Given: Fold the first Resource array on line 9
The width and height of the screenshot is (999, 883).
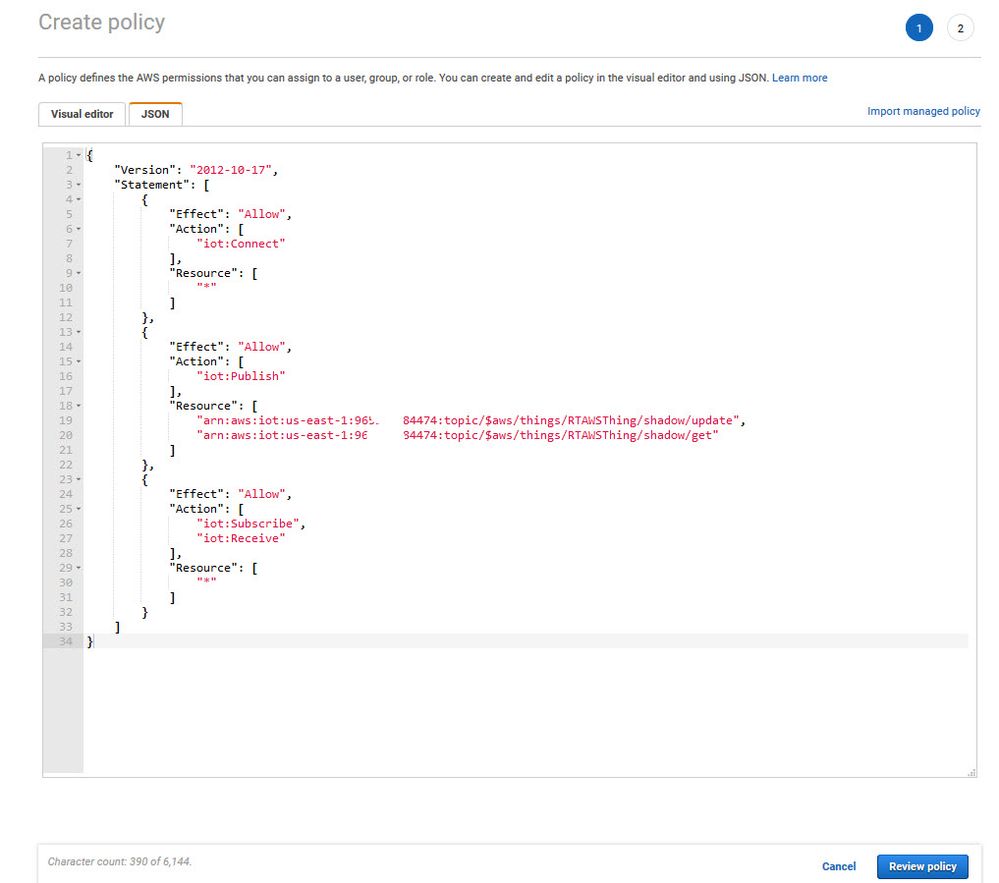Looking at the screenshot, I should tap(78, 273).
